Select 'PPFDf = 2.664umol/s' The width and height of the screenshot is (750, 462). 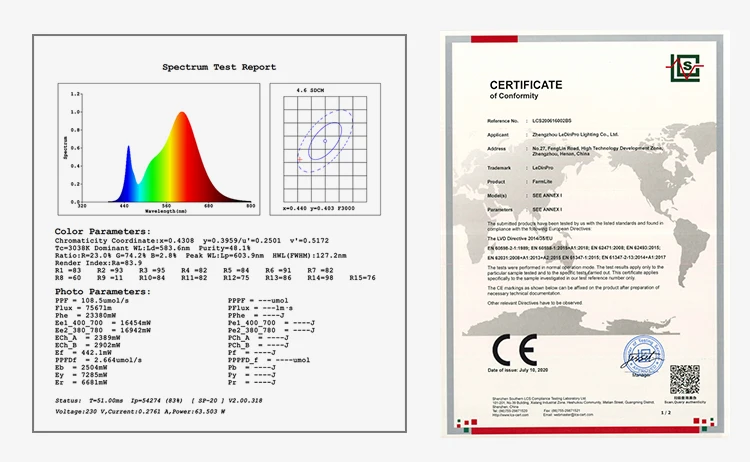point(98,360)
